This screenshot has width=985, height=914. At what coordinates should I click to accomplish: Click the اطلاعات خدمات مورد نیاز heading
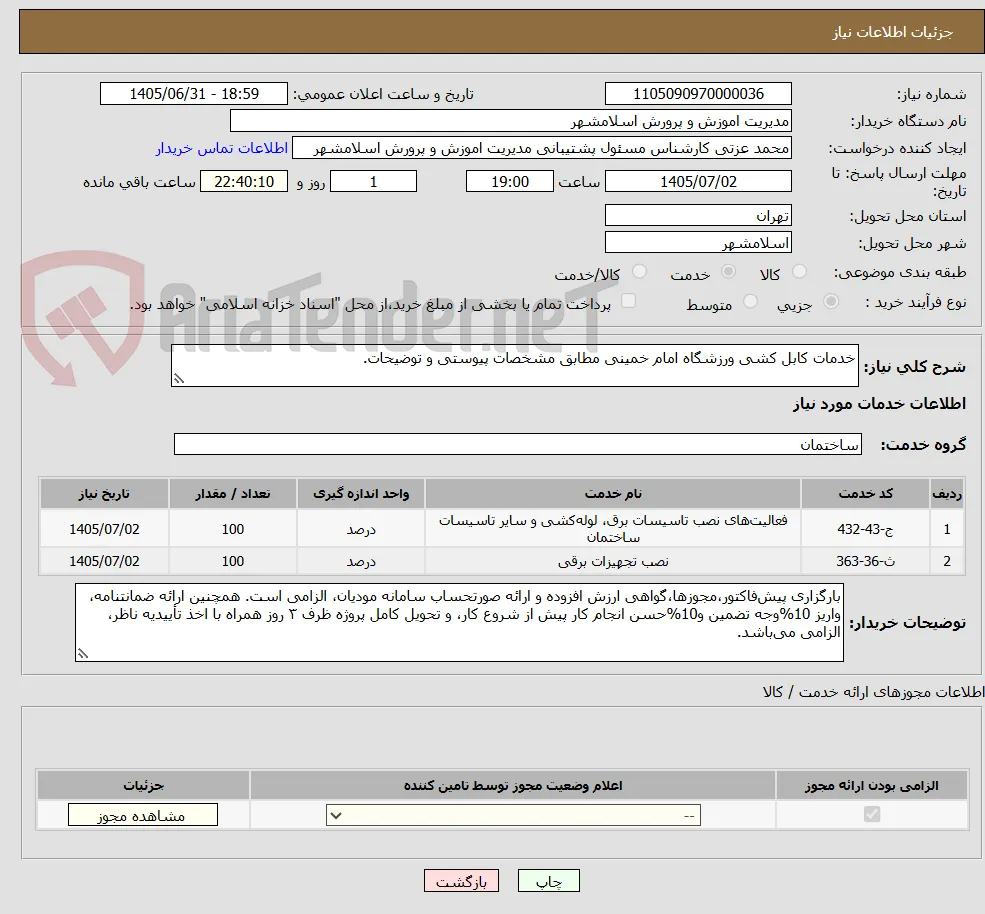click(x=879, y=403)
